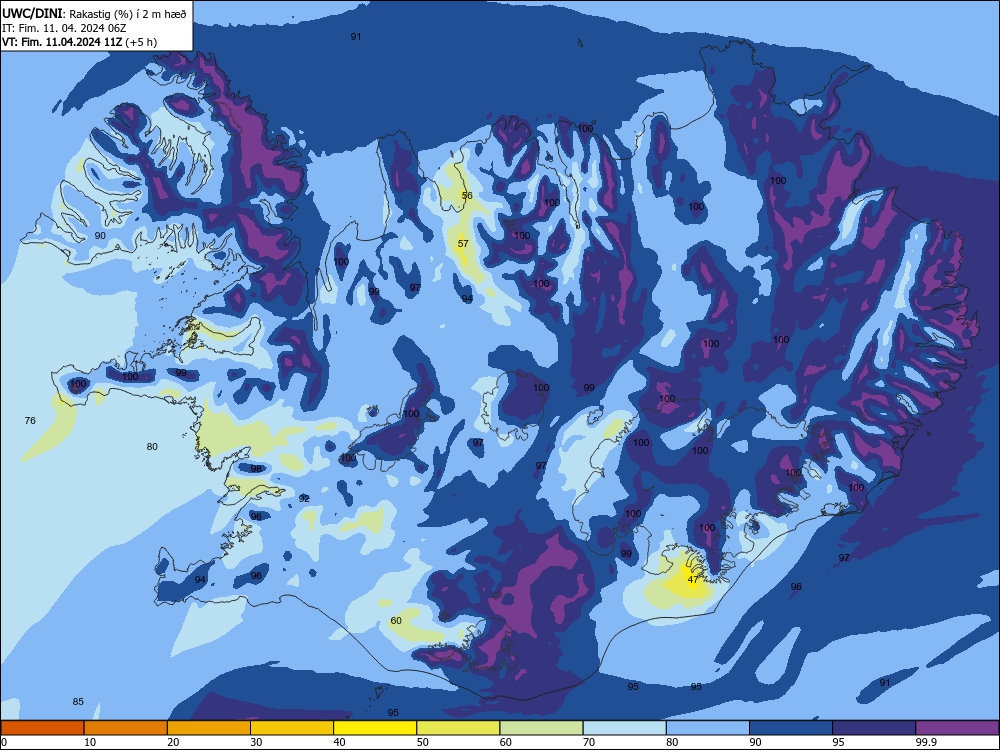The height and width of the screenshot is (750, 1000).
Task: Select the 30–40 amber legend swatch
Action: point(292,728)
